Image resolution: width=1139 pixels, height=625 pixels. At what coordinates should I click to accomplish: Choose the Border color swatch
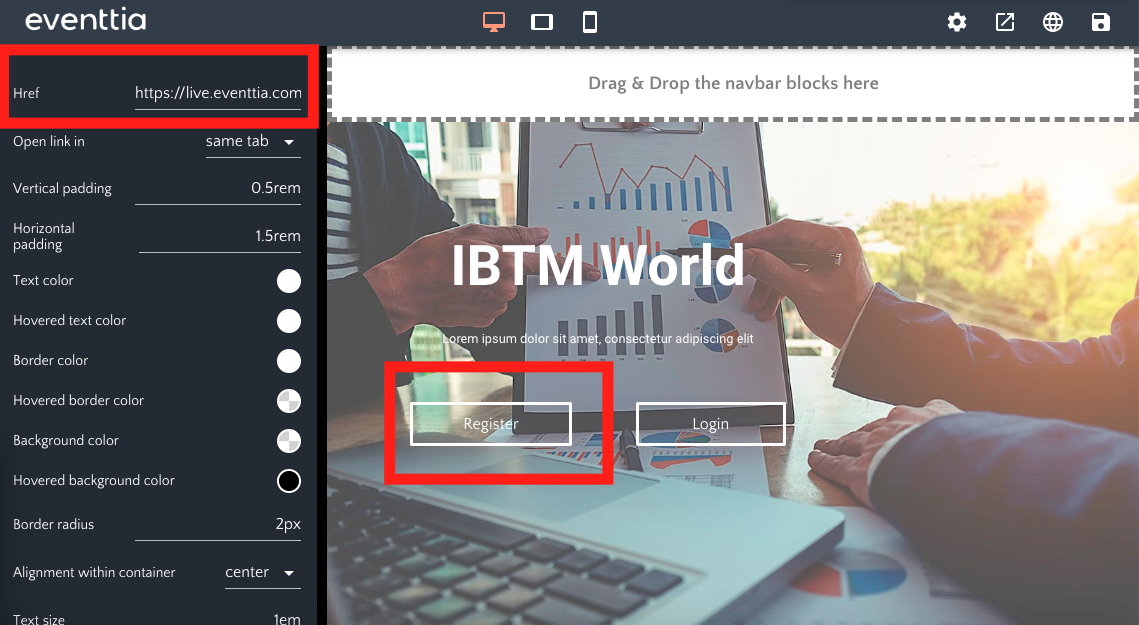tap(288, 361)
